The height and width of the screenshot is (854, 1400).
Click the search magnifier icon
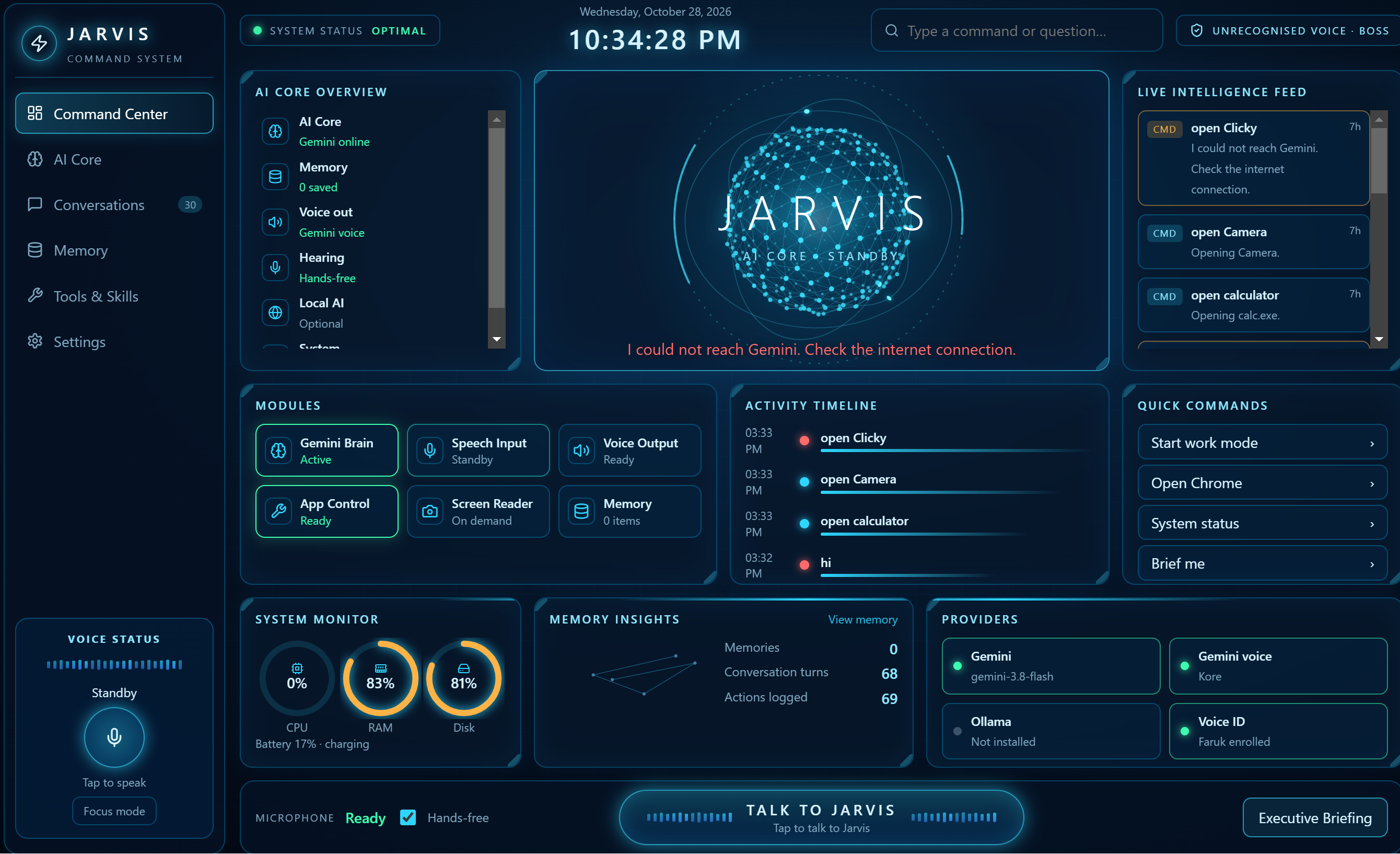(x=892, y=31)
